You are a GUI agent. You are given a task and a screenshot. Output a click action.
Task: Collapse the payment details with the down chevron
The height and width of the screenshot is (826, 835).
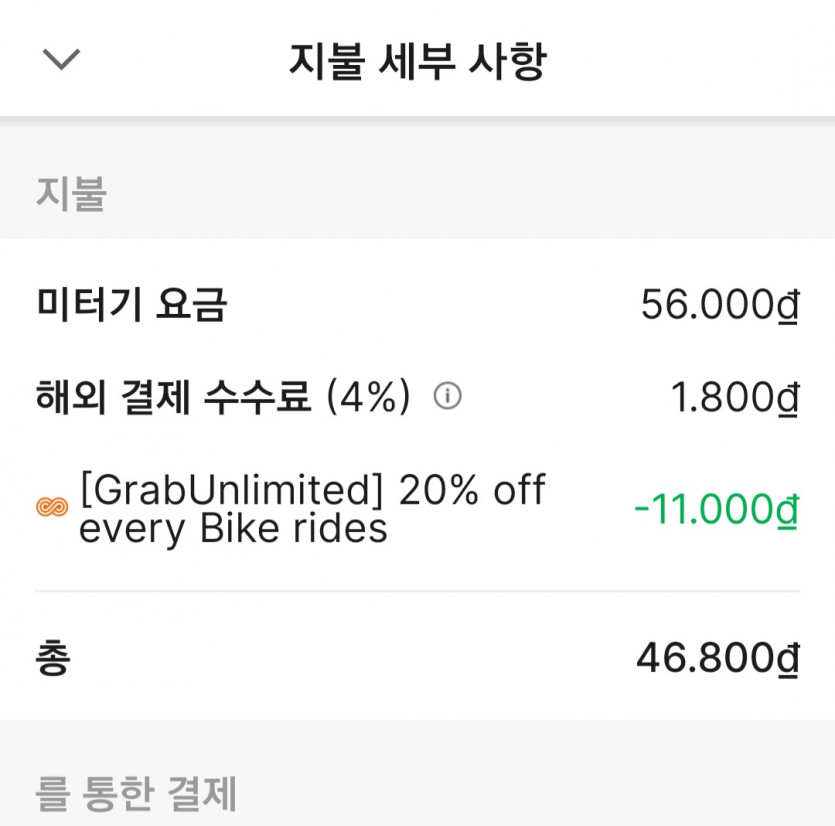tap(61, 60)
